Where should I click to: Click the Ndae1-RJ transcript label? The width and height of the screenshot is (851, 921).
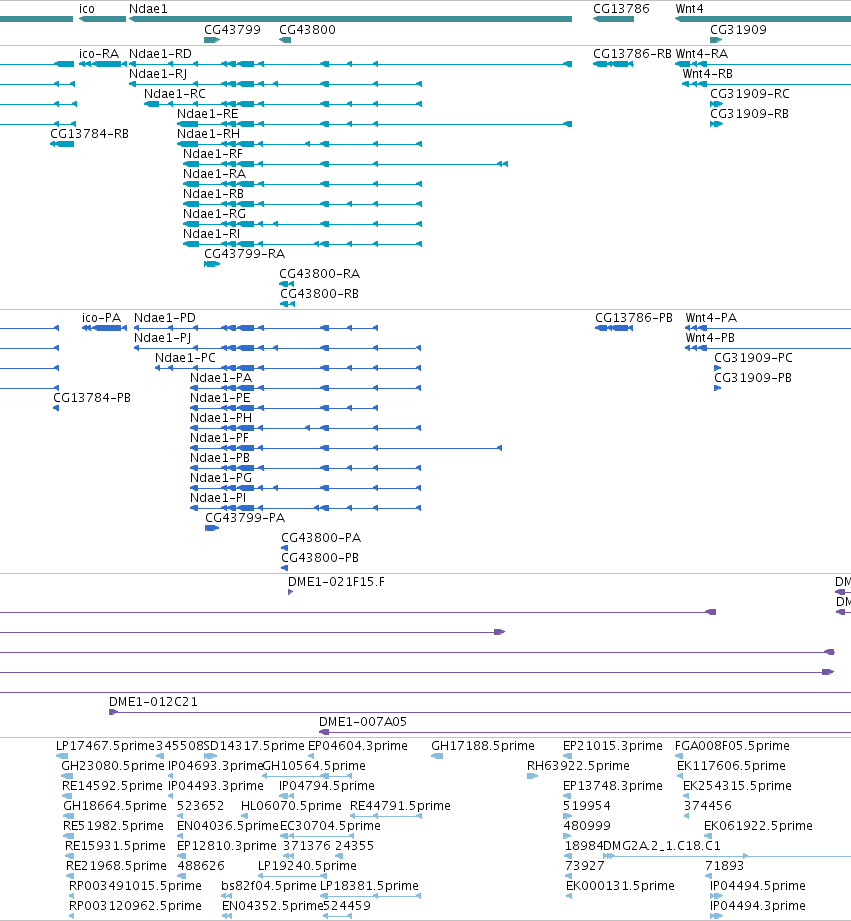(x=158, y=73)
